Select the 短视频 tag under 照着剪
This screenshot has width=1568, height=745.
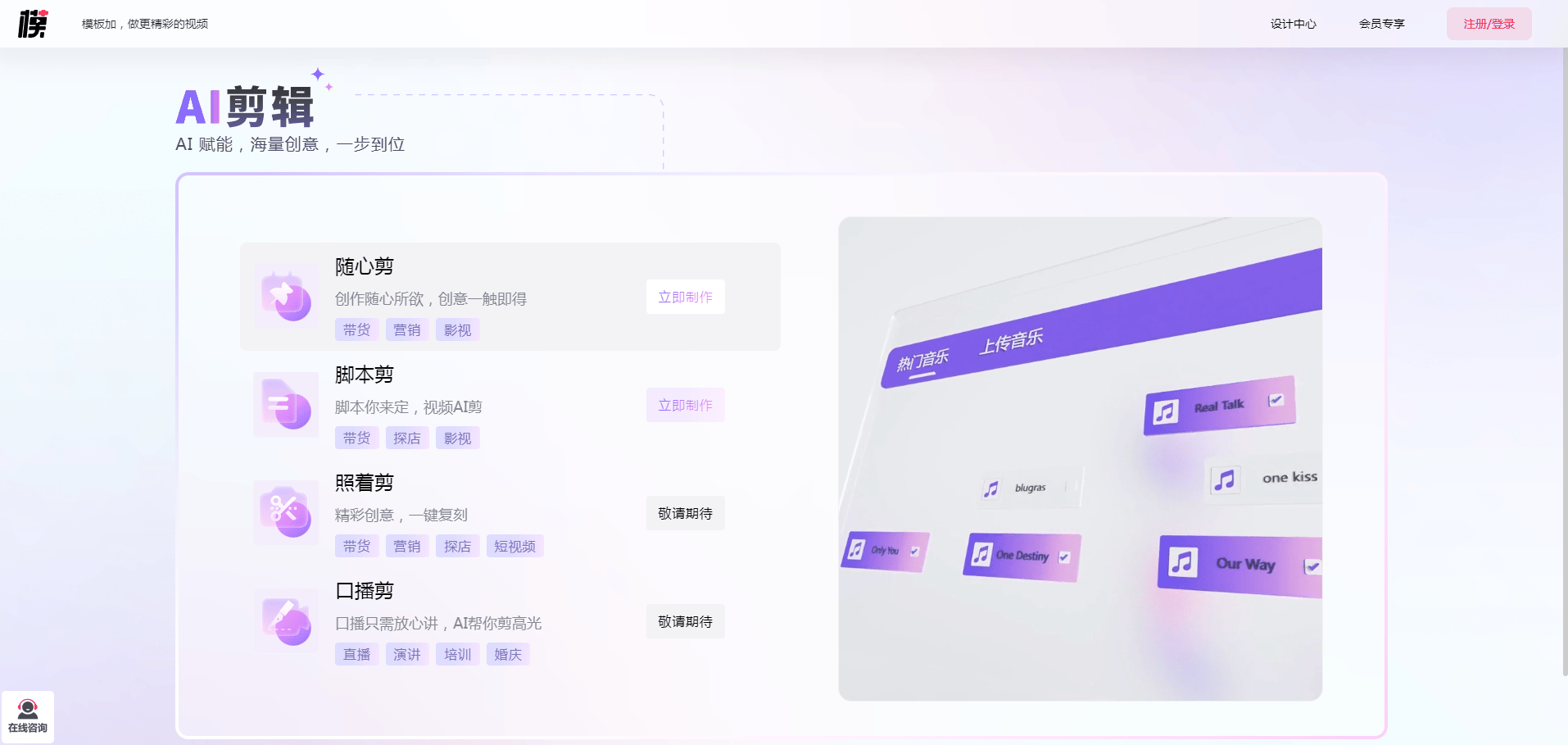(x=514, y=547)
